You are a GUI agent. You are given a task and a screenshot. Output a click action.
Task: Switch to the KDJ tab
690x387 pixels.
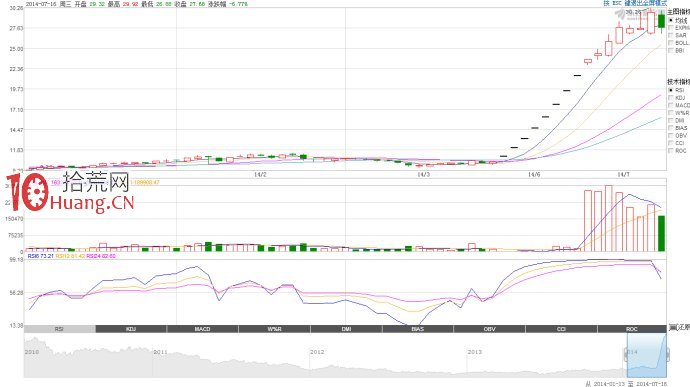(x=131, y=329)
